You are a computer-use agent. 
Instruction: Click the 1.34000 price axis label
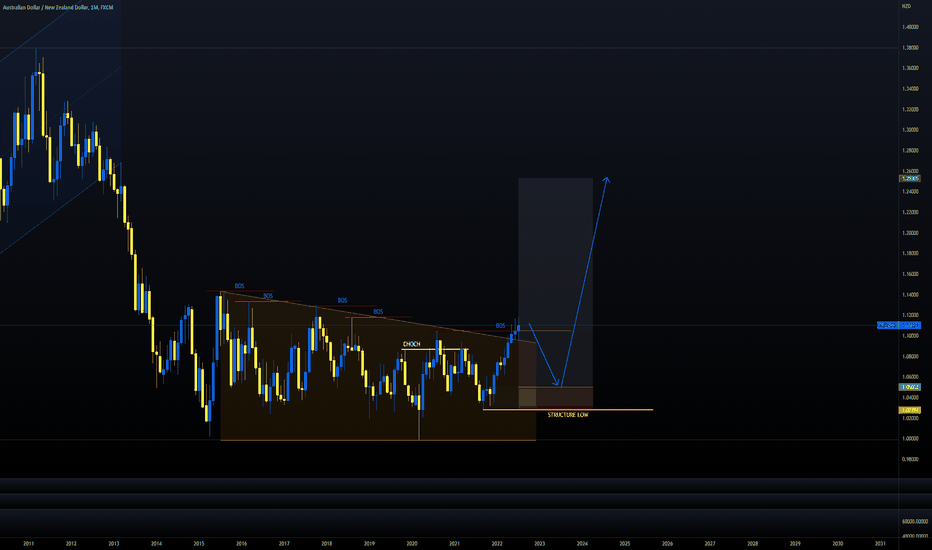point(910,89)
